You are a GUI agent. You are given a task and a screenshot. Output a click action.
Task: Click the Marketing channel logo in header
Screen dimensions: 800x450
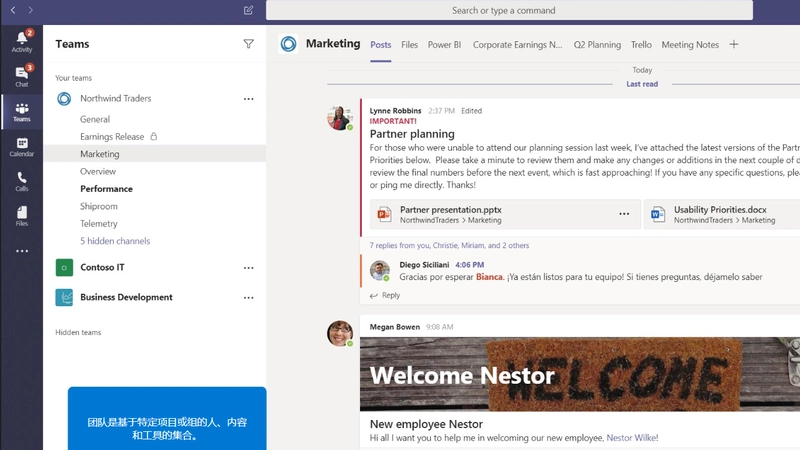(288, 44)
